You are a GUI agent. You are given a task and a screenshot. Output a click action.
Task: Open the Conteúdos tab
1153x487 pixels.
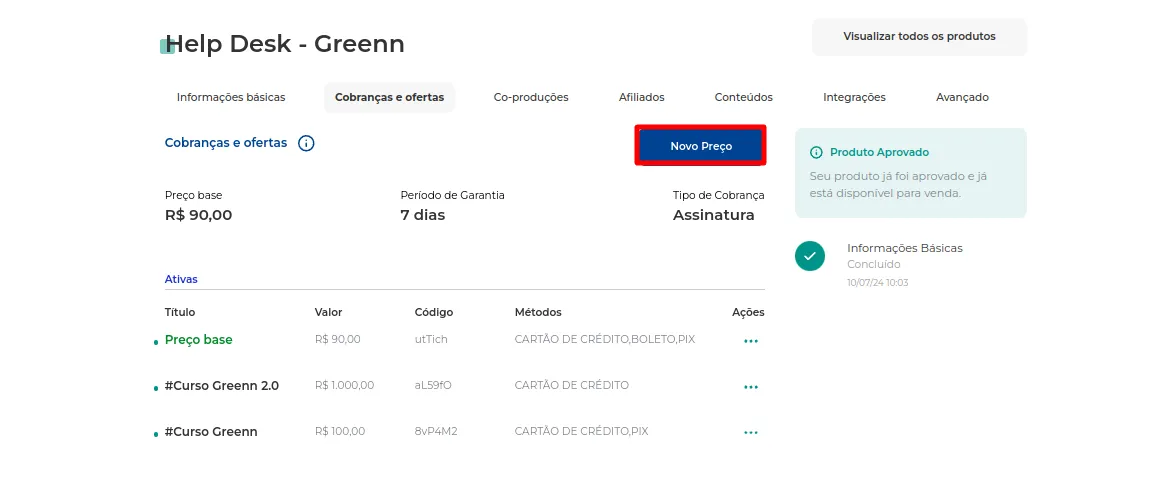(743, 97)
